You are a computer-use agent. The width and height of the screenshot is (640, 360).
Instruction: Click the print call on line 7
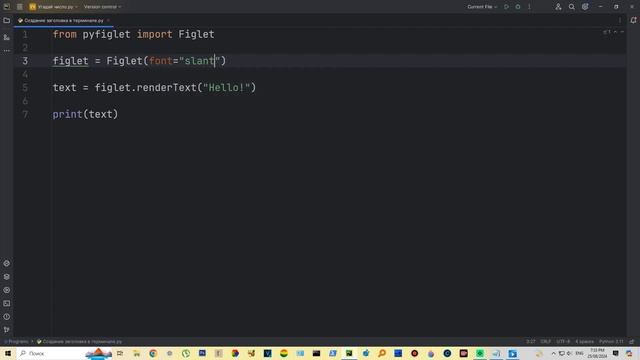coord(67,114)
